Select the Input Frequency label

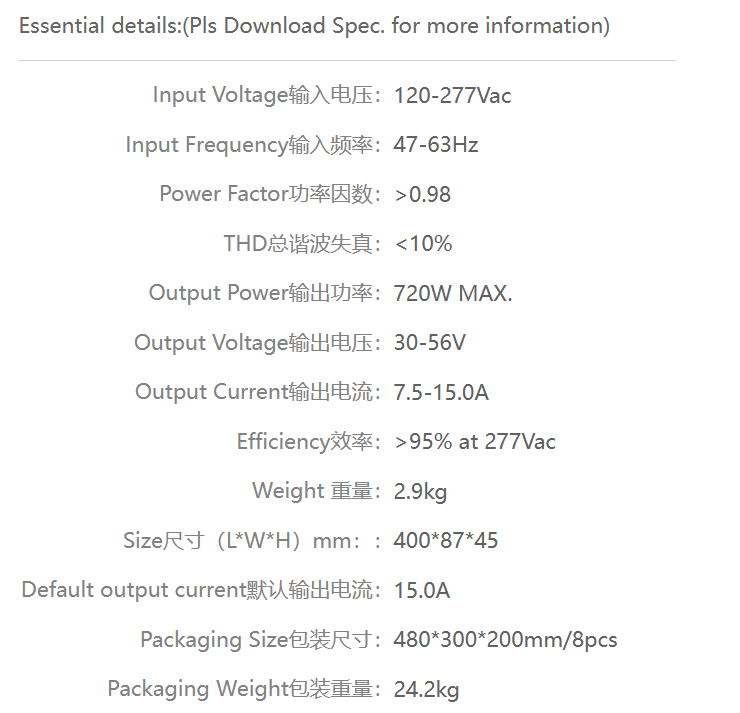coord(253,145)
